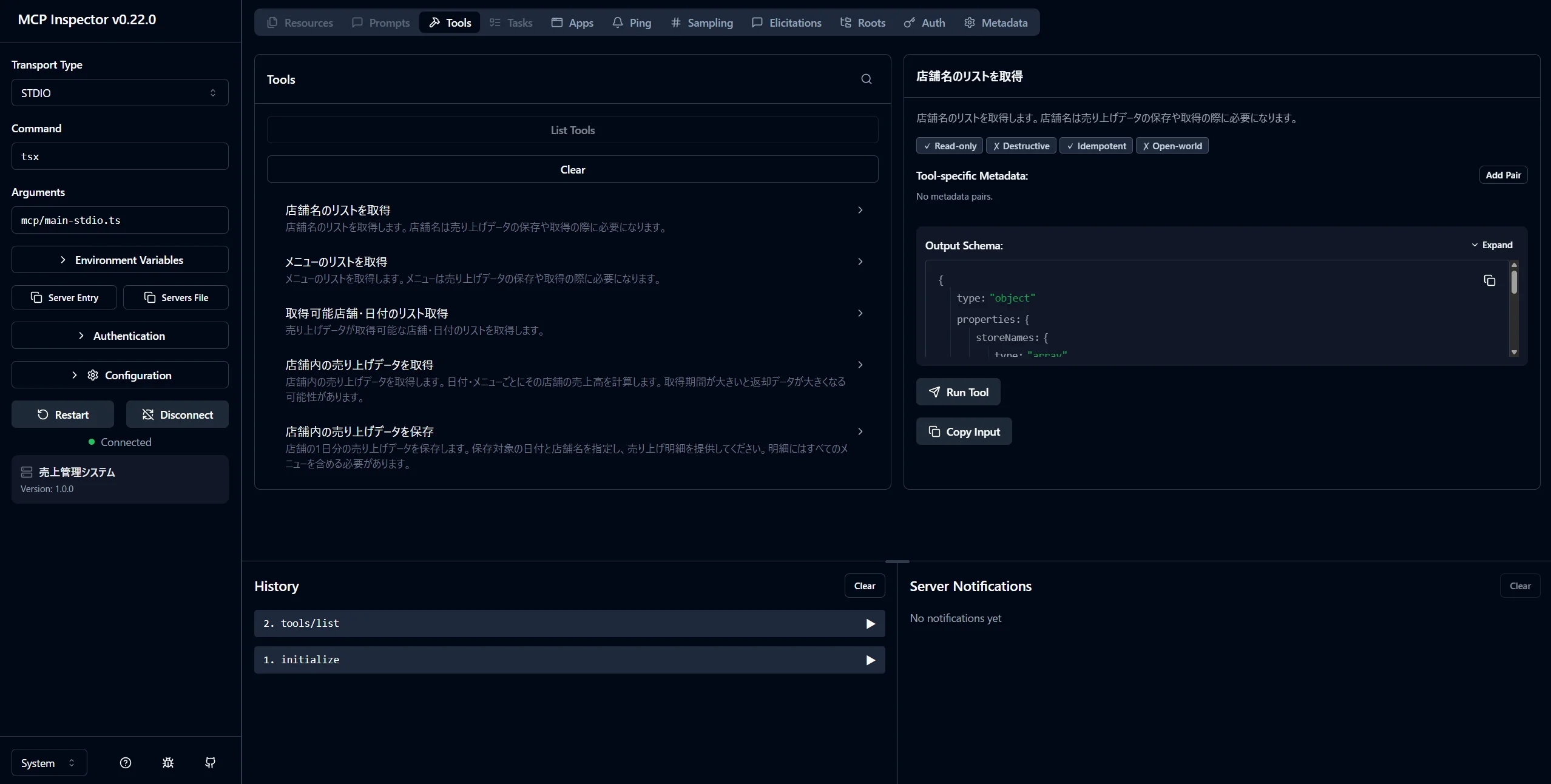
Task: Click the Arguments input field
Action: [120, 220]
